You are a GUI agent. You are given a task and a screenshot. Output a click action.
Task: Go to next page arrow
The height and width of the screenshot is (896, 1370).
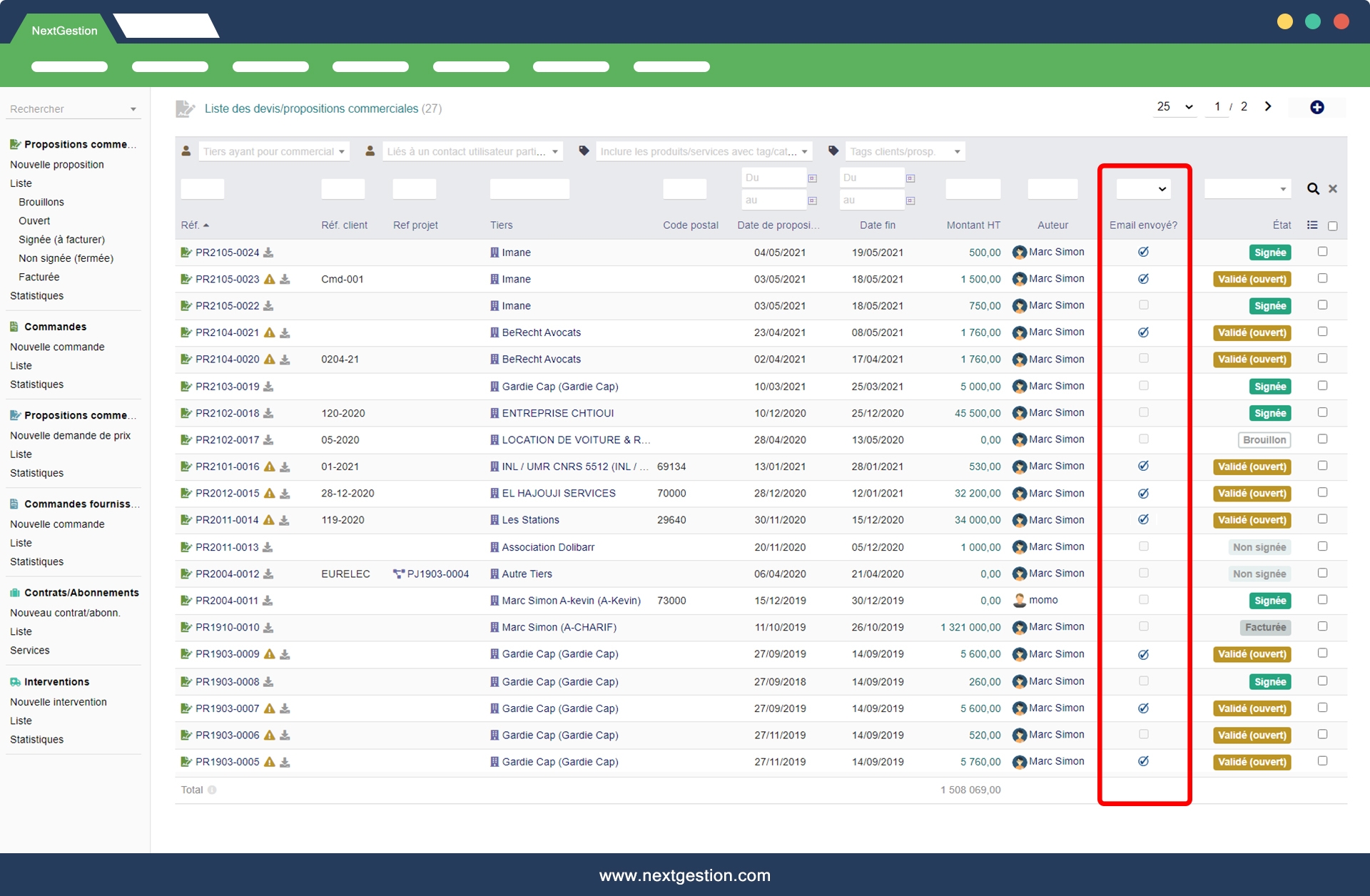coord(1268,106)
